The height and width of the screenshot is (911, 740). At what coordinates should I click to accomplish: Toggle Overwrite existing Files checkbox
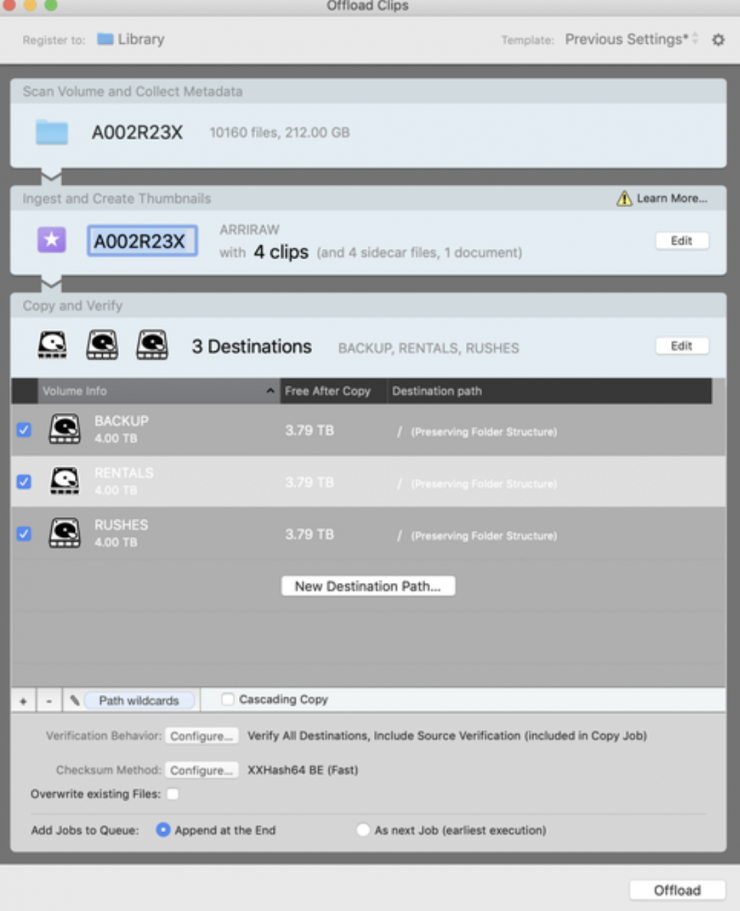pyautogui.click(x=173, y=794)
